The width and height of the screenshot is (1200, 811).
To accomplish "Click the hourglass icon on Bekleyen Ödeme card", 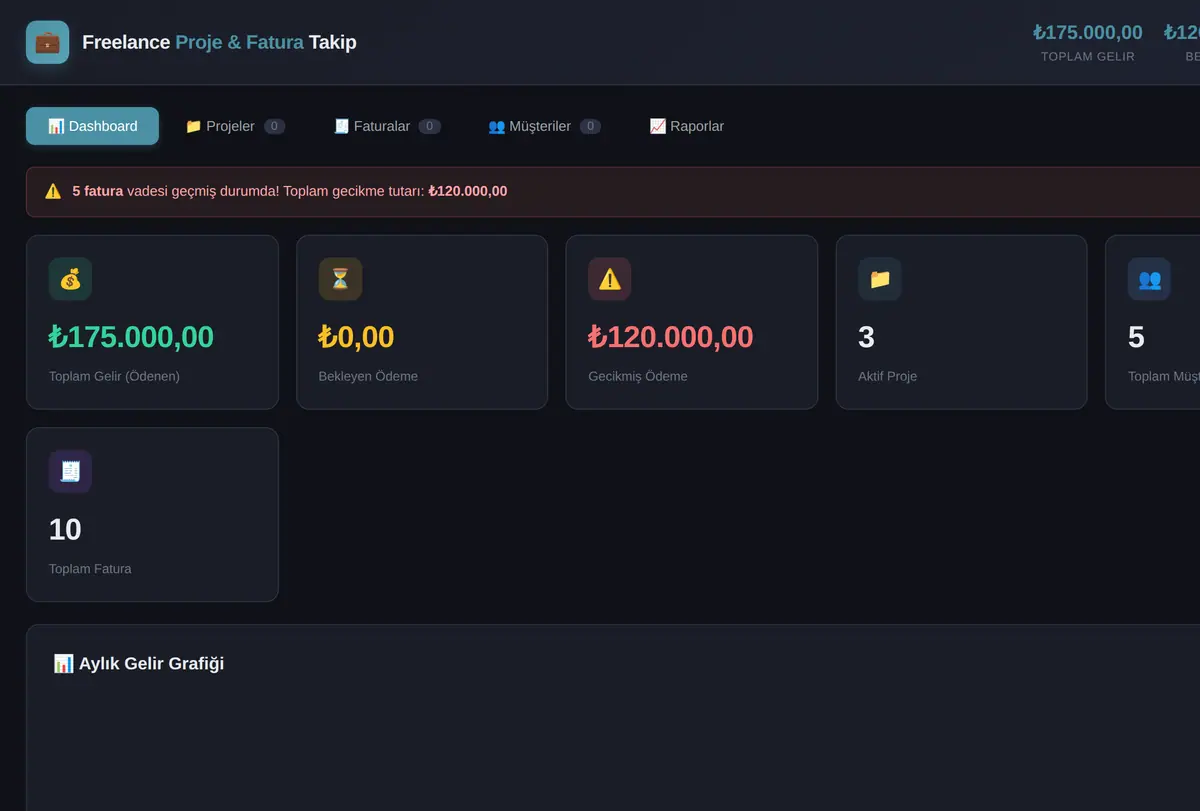I will [340, 279].
